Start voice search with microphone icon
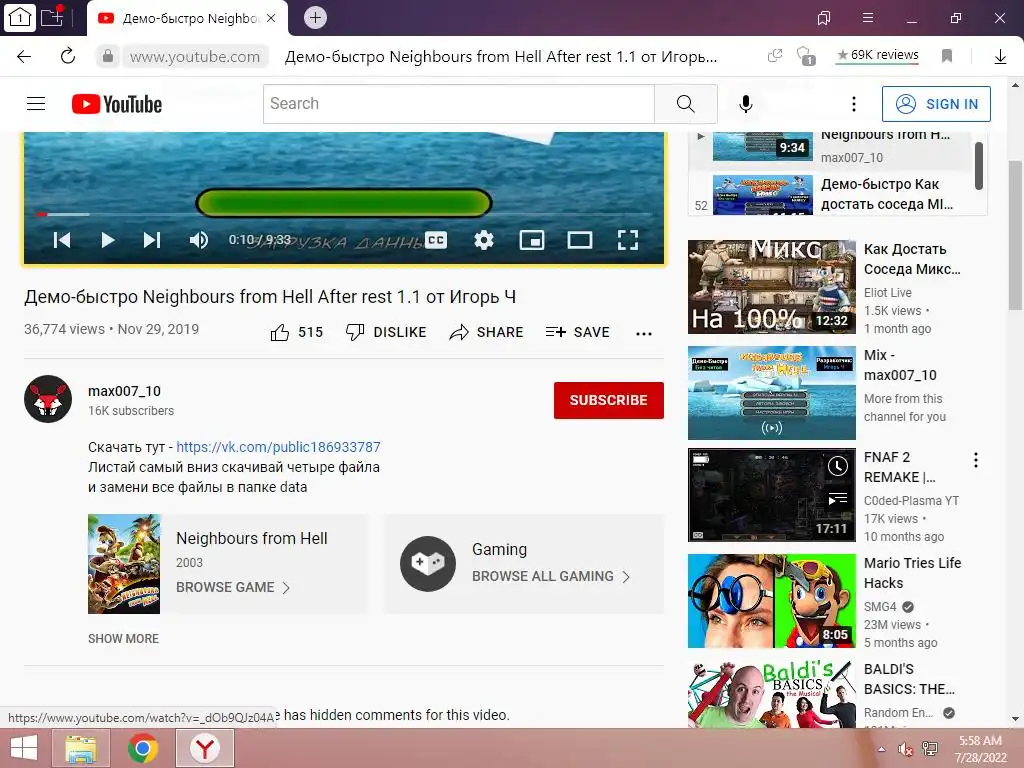The image size is (1024, 768). tap(746, 104)
